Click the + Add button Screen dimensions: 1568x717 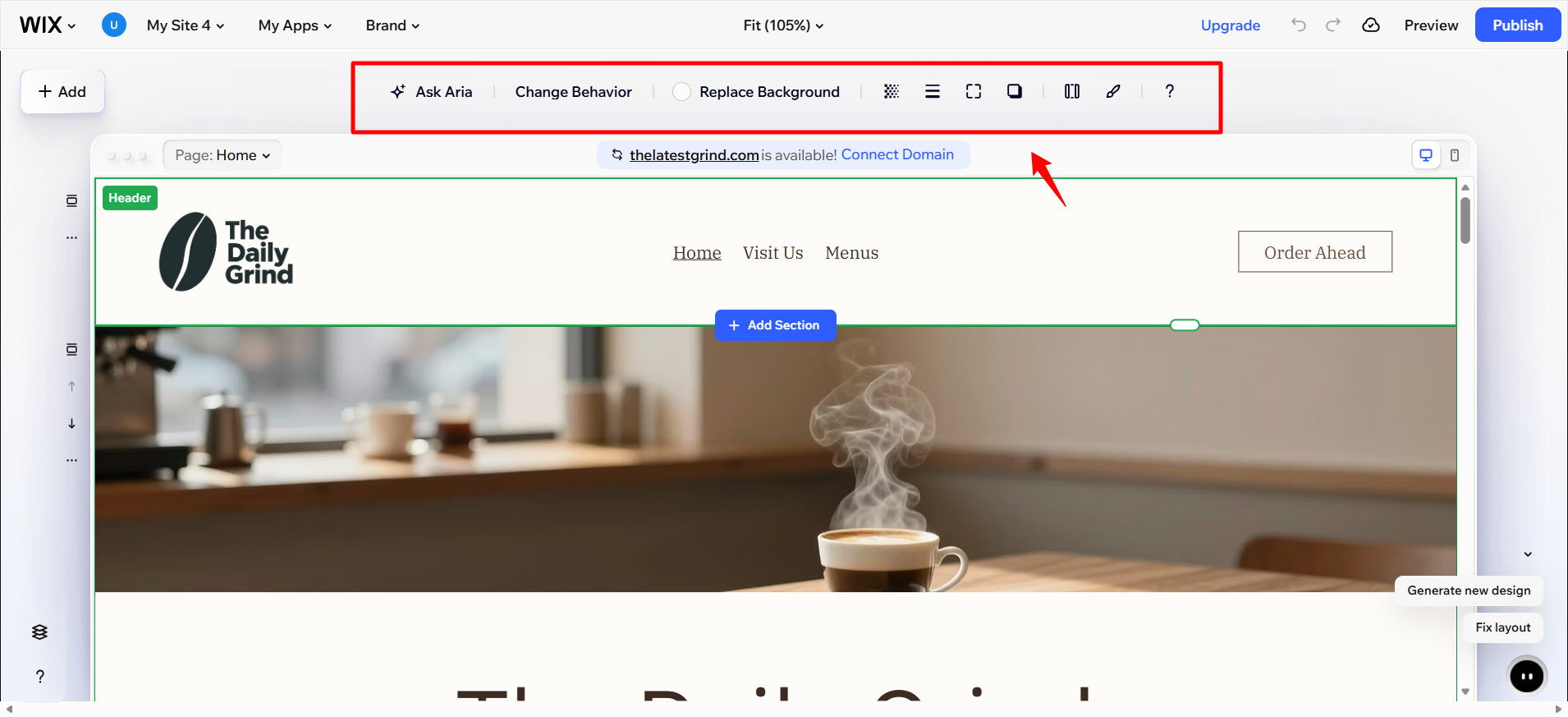pos(62,91)
